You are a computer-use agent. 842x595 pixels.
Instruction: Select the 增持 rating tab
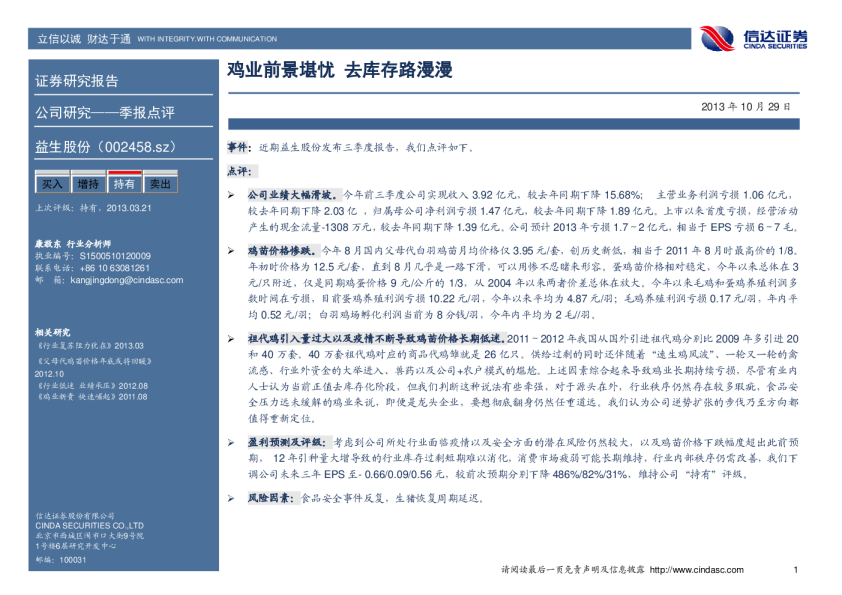point(88,185)
